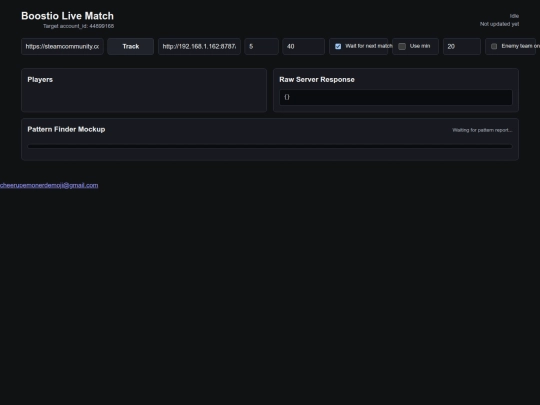Enable the Use min checkbox
Screen dimensions: 540x405
point(402,46)
